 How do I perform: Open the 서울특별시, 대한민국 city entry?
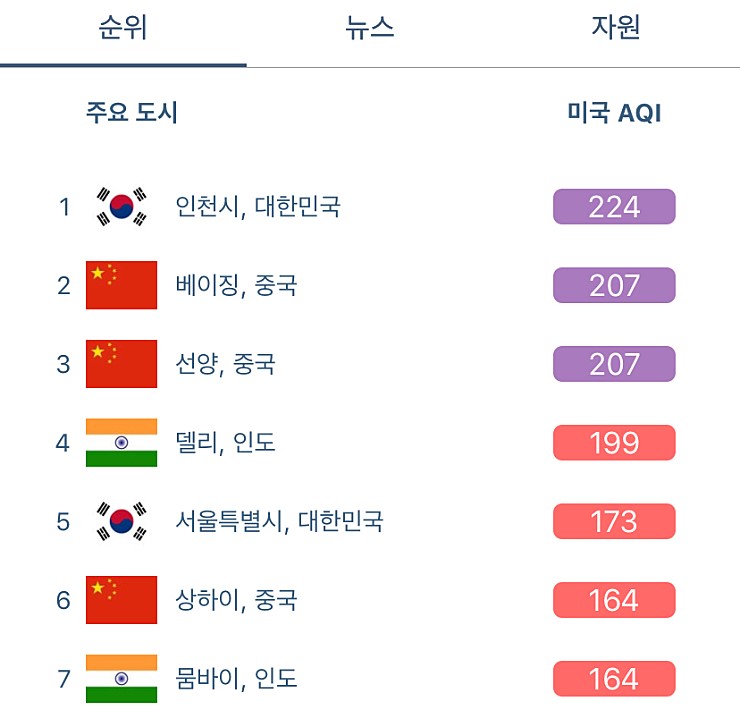point(279,521)
